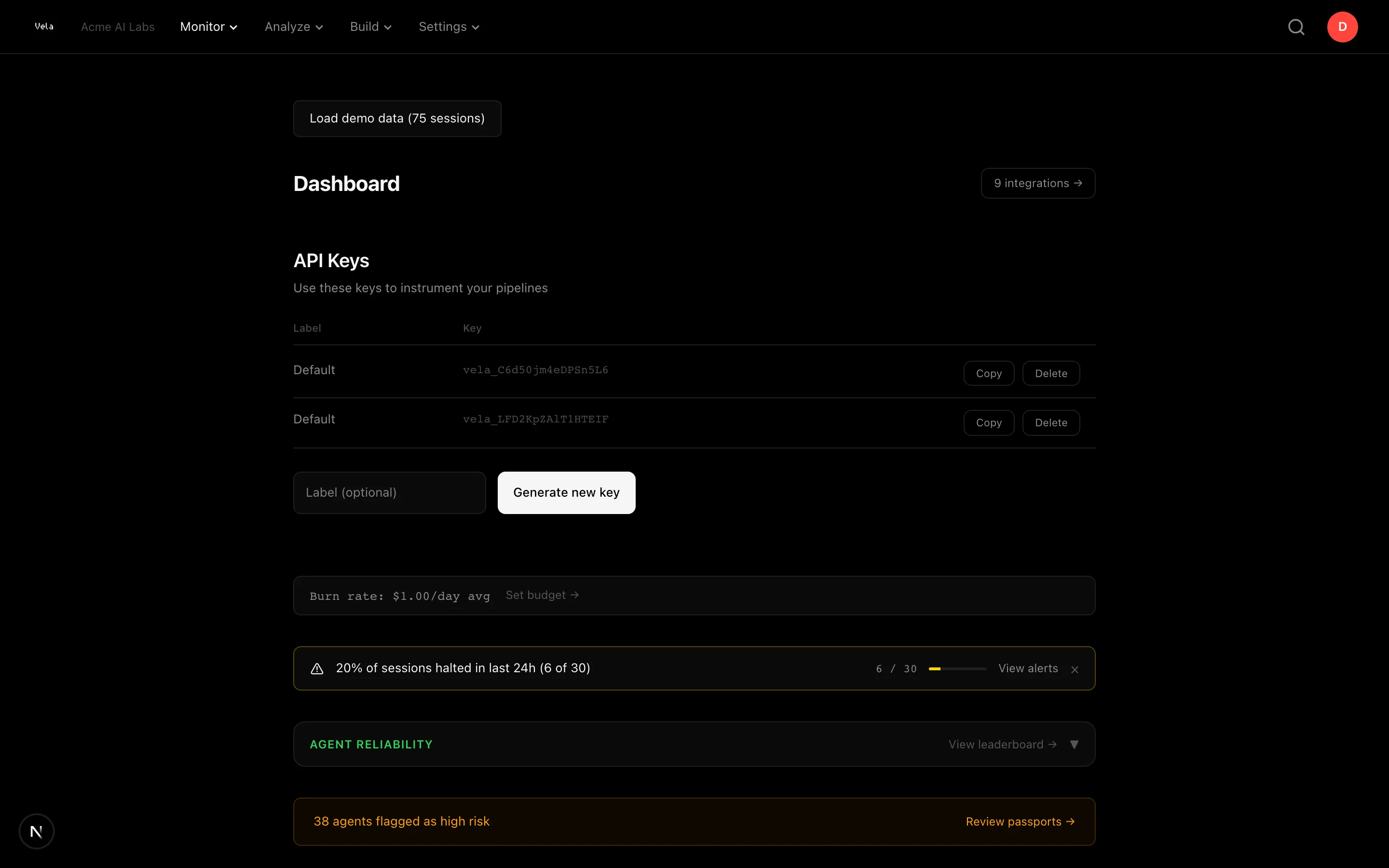Expand the Build menu
The height and width of the screenshot is (868, 1389).
[x=370, y=27]
